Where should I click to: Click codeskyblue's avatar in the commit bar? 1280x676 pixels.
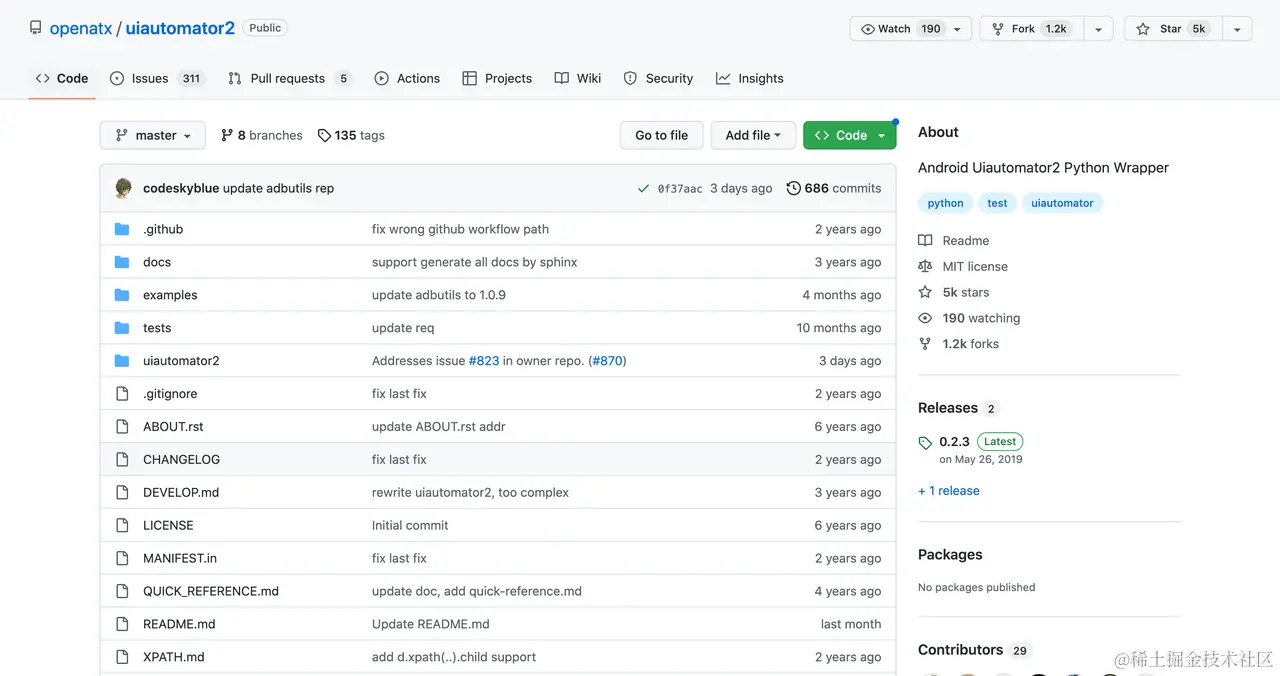click(x=124, y=188)
